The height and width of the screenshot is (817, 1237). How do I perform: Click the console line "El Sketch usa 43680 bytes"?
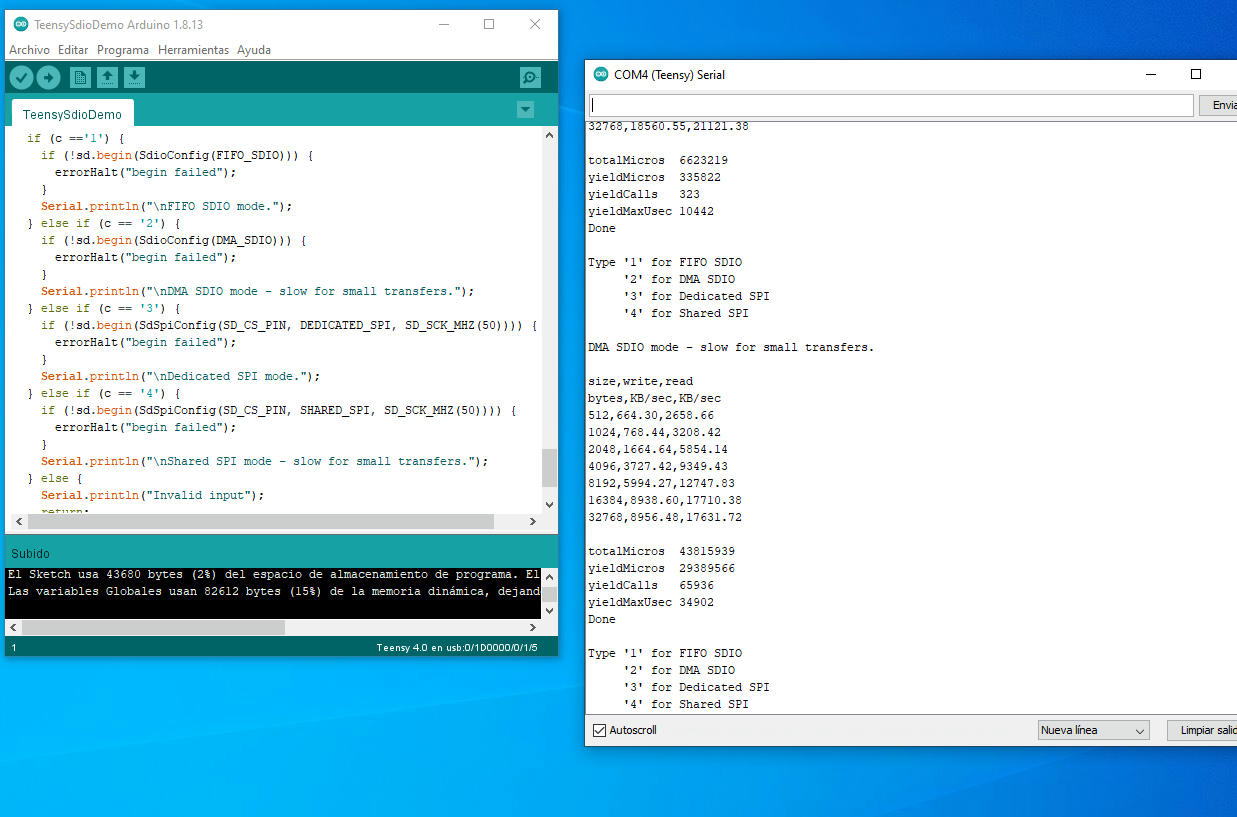(x=274, y=575)
